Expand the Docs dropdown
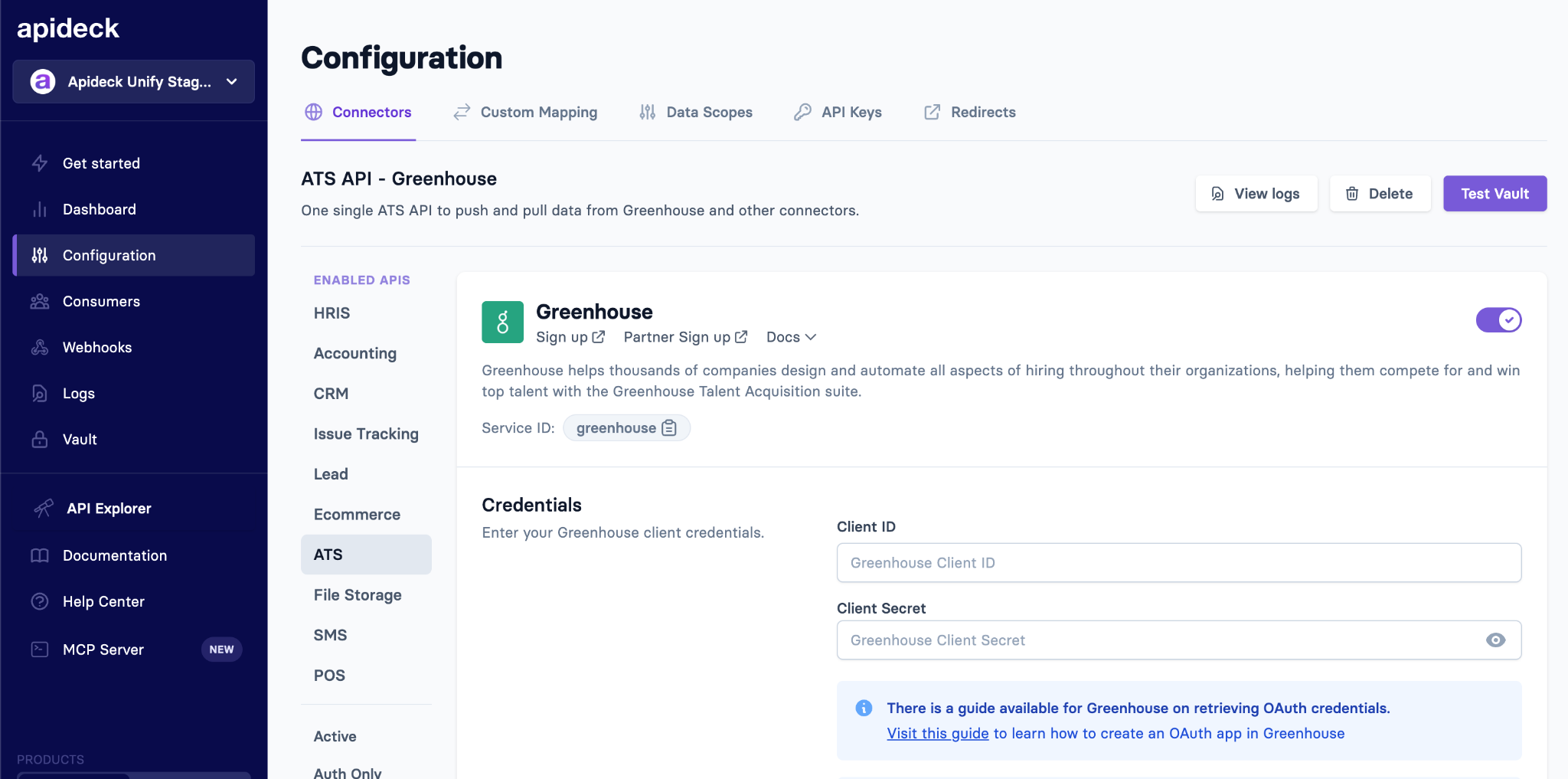1568x779 pixels. tap(792, 337)
